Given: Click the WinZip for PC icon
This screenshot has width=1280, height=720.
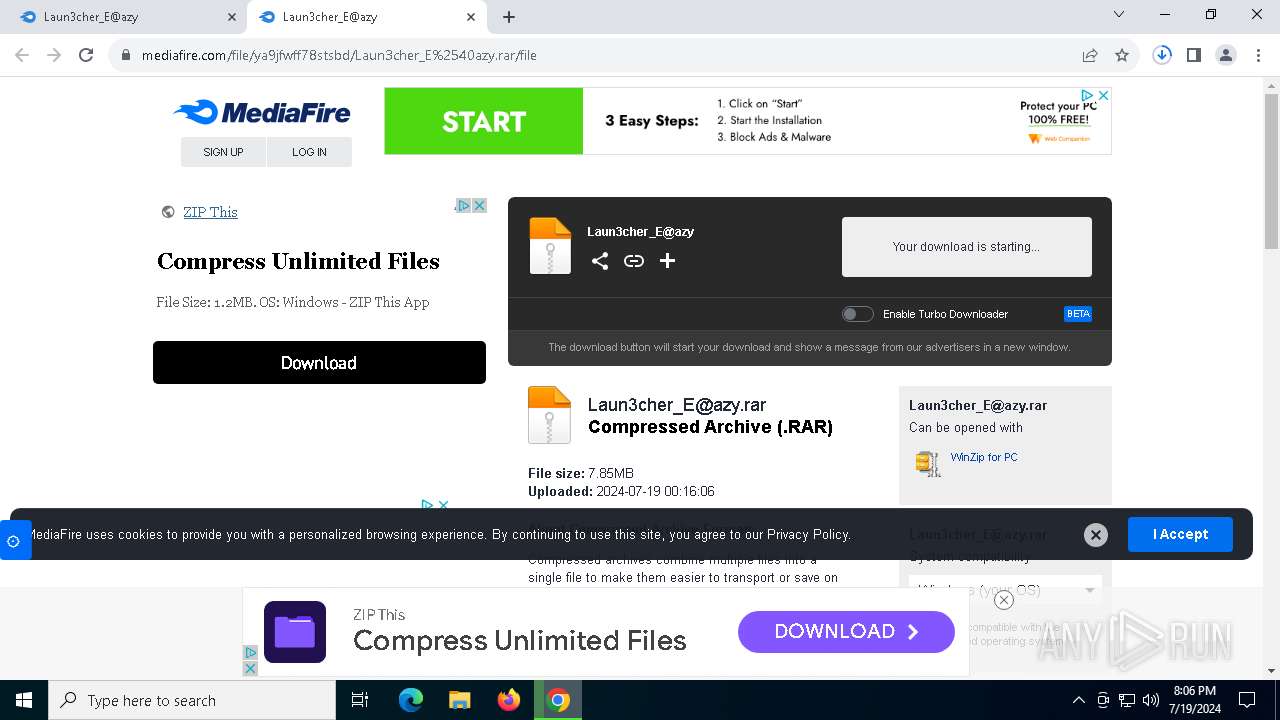Looking at the screenshot, I should 928,463.
